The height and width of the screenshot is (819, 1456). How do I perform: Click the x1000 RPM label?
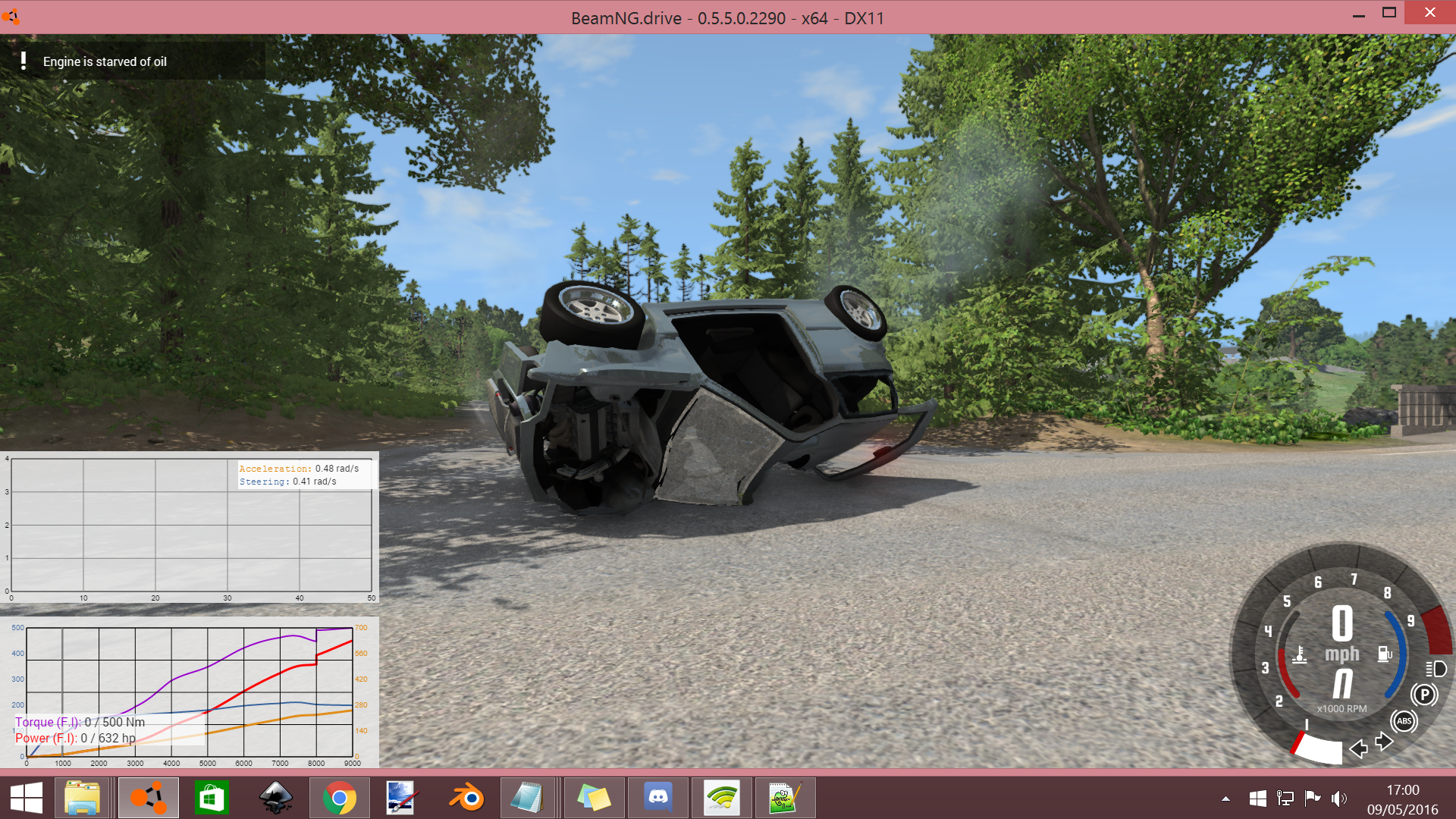click(1341, 709)
